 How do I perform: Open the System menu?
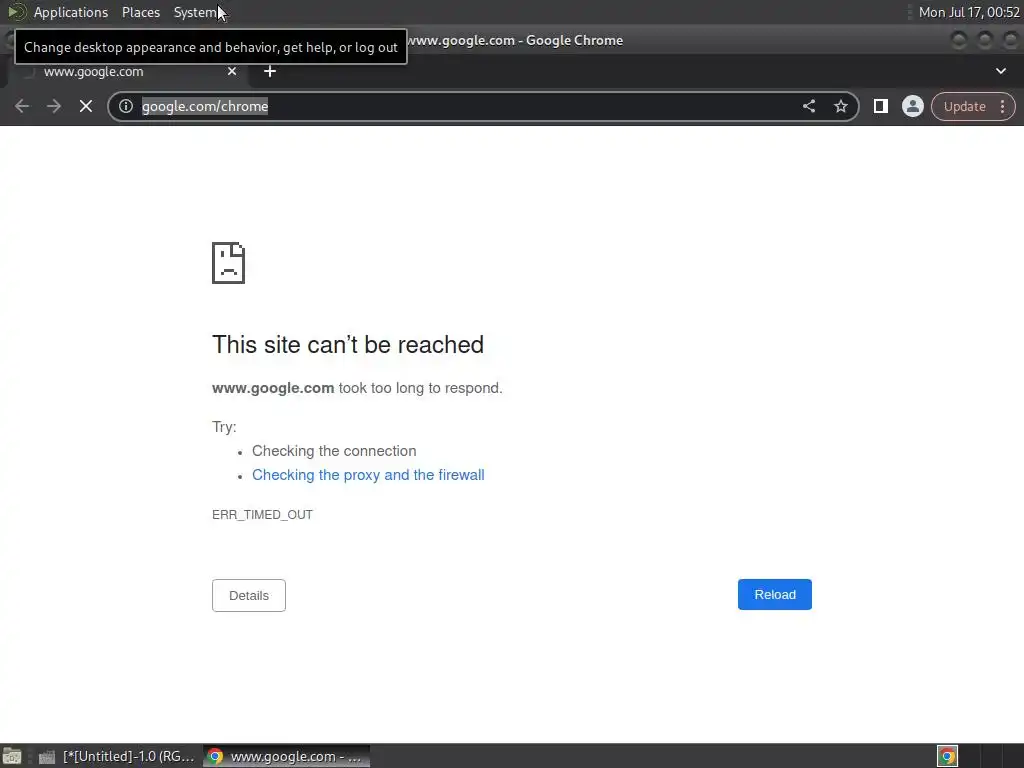[195, 12]
